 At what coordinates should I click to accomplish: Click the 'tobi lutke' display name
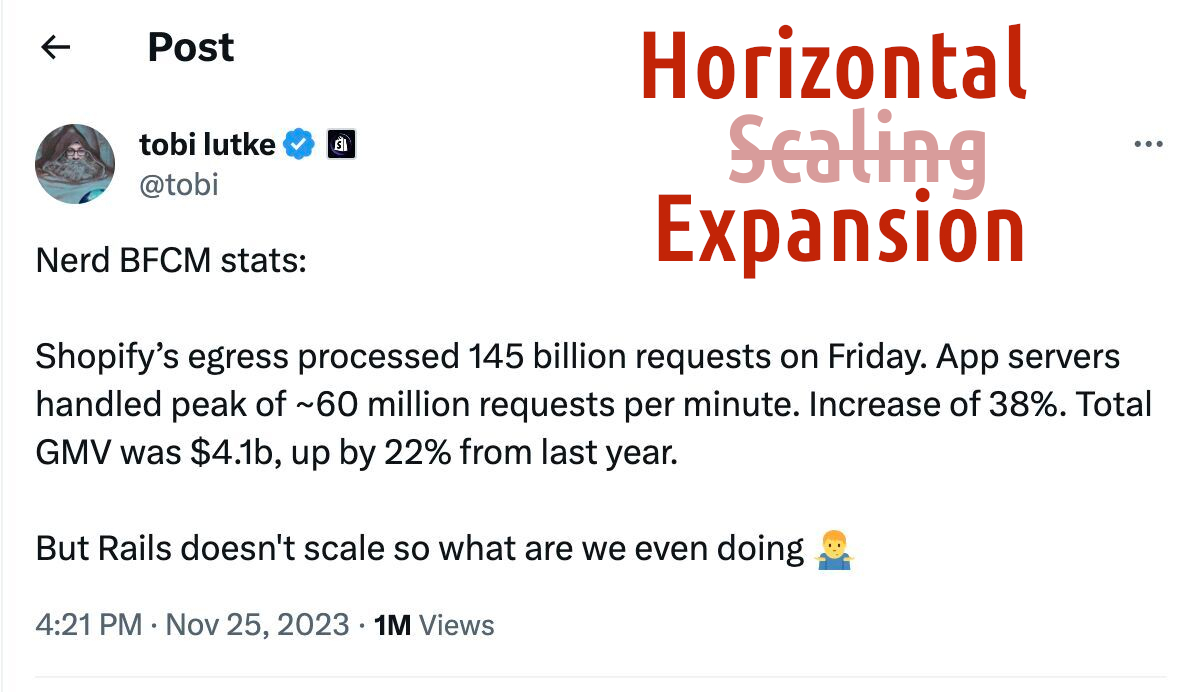(x=207, y=145)
